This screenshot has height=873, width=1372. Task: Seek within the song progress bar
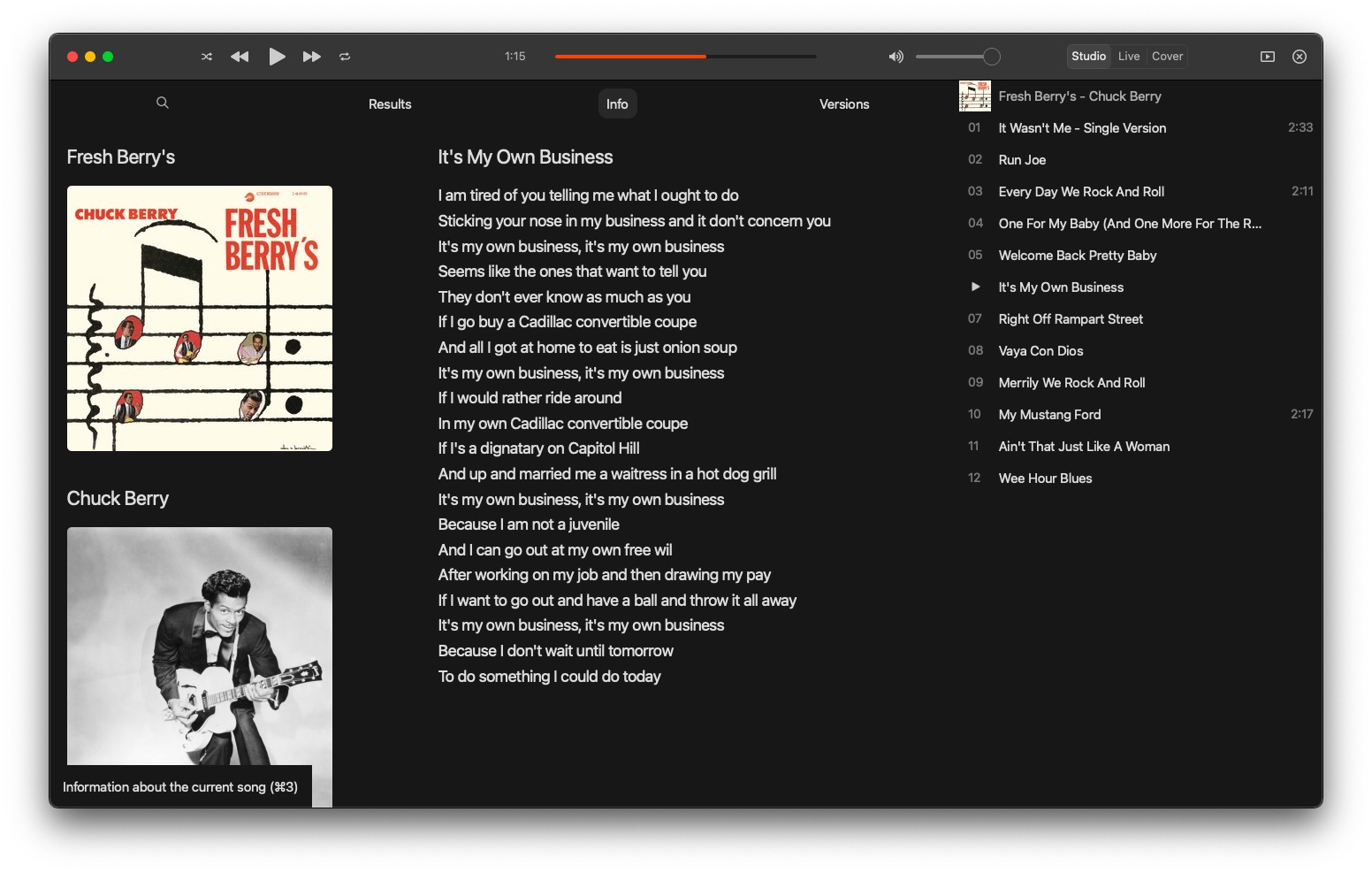pos(686,57)
